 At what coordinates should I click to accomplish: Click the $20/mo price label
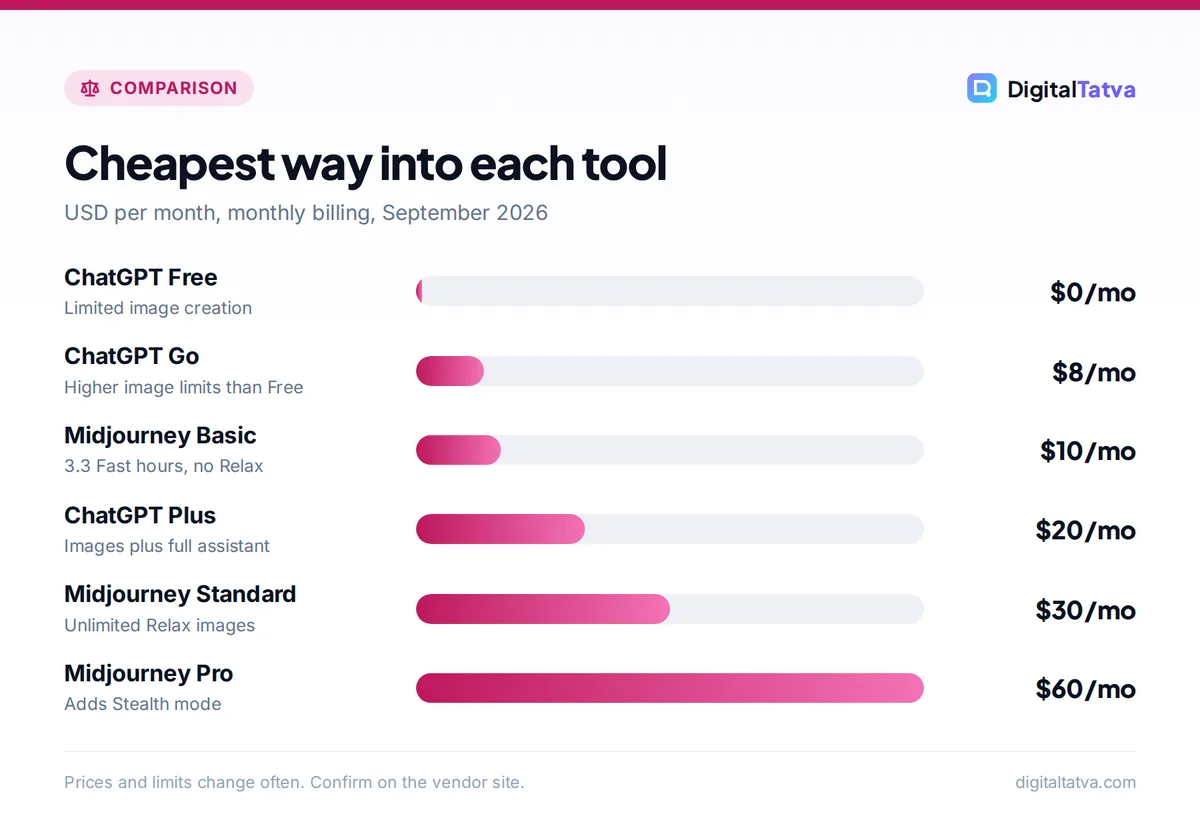point(1086,530)
